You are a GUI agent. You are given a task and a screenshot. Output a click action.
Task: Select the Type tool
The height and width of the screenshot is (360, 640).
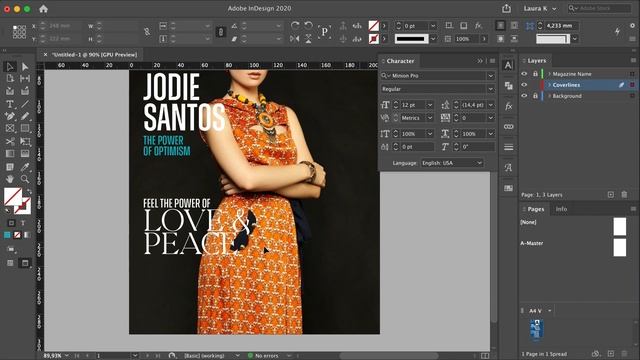(x=10, y=104)
